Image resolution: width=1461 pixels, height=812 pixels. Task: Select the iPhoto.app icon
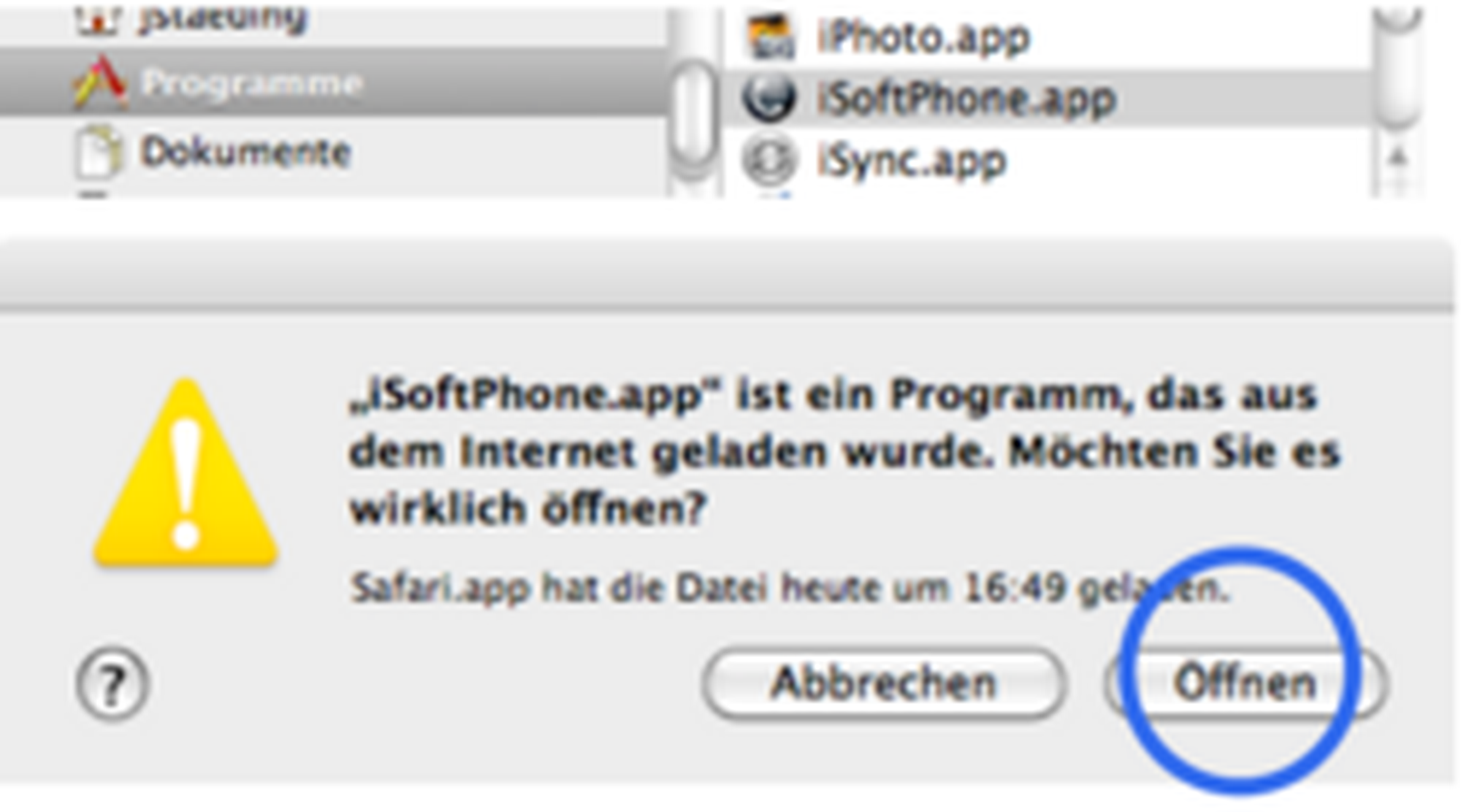tap(768, 37)
